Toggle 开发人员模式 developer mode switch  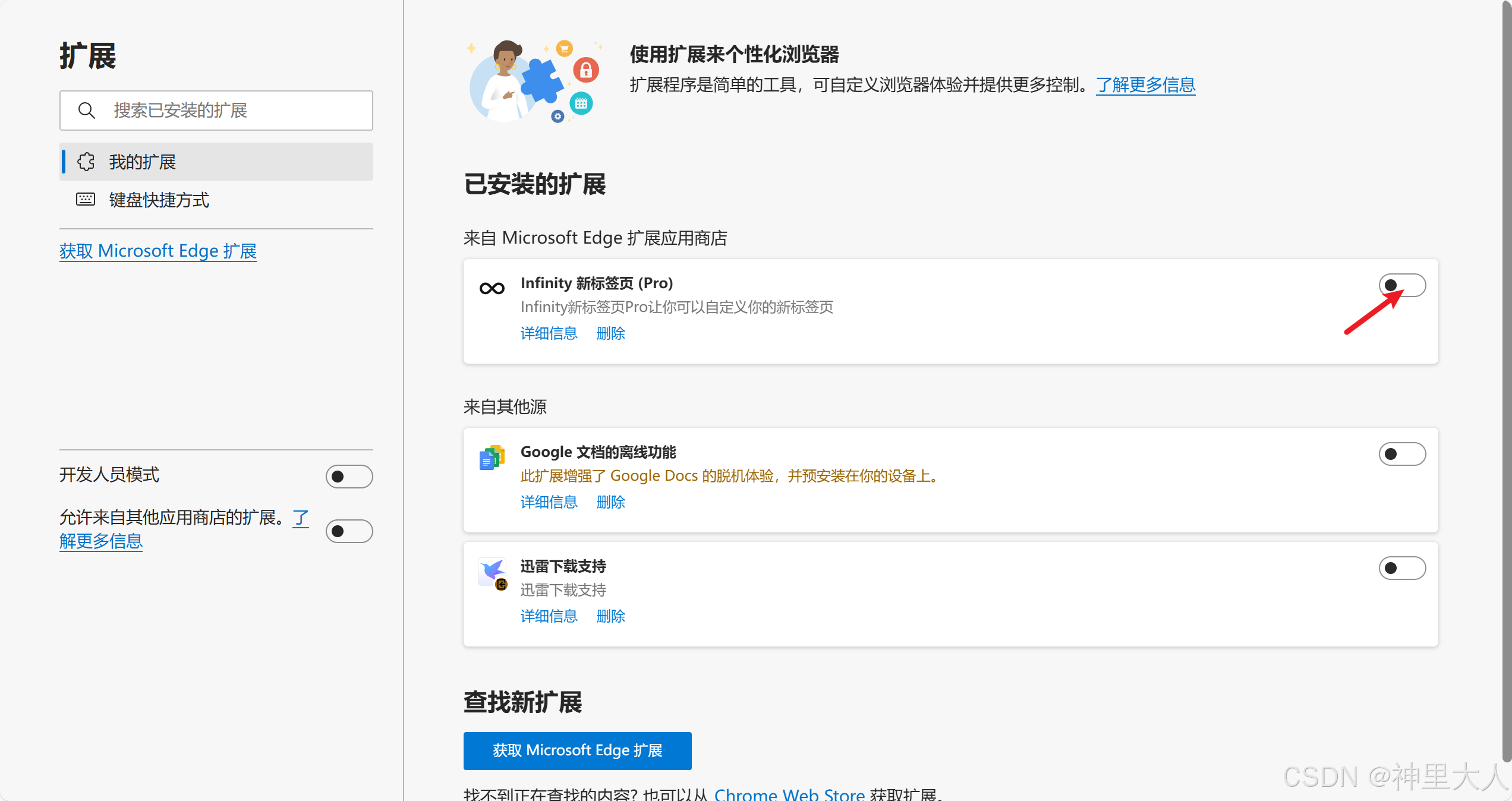pos(349,477)
